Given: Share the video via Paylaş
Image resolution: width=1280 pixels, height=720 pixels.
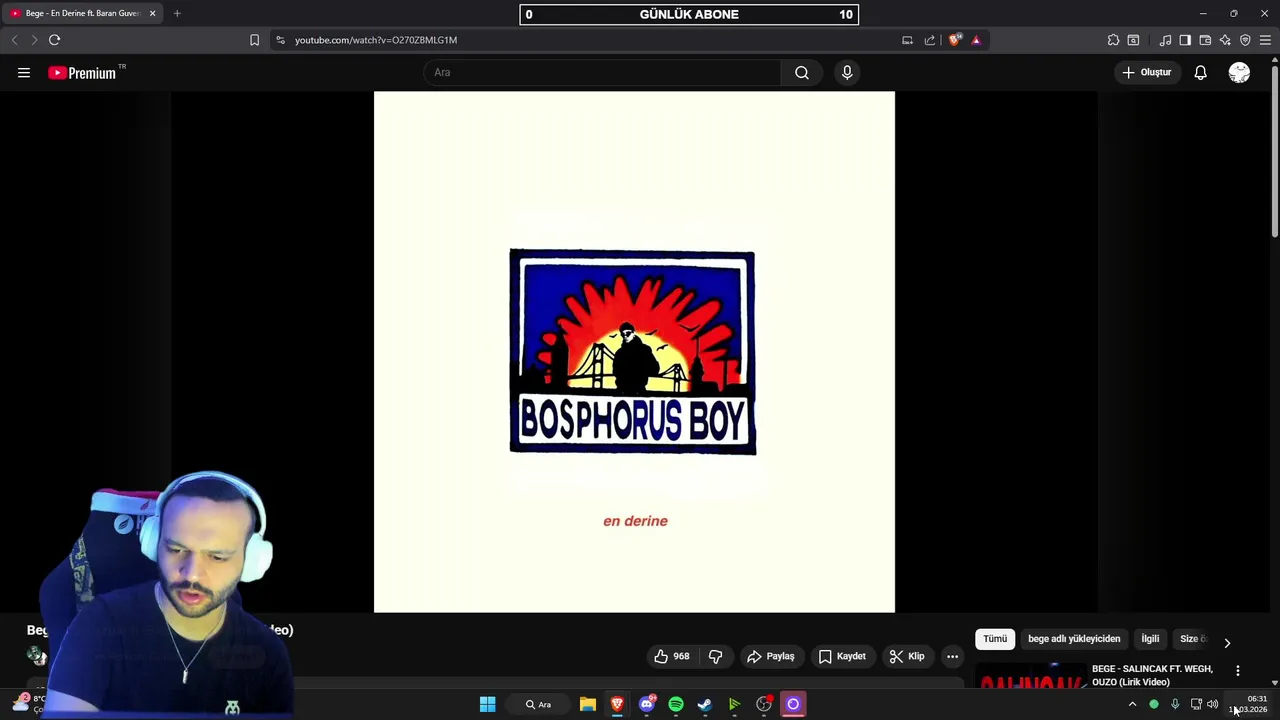Looking at the screenshot, I should tap(770, 656).
